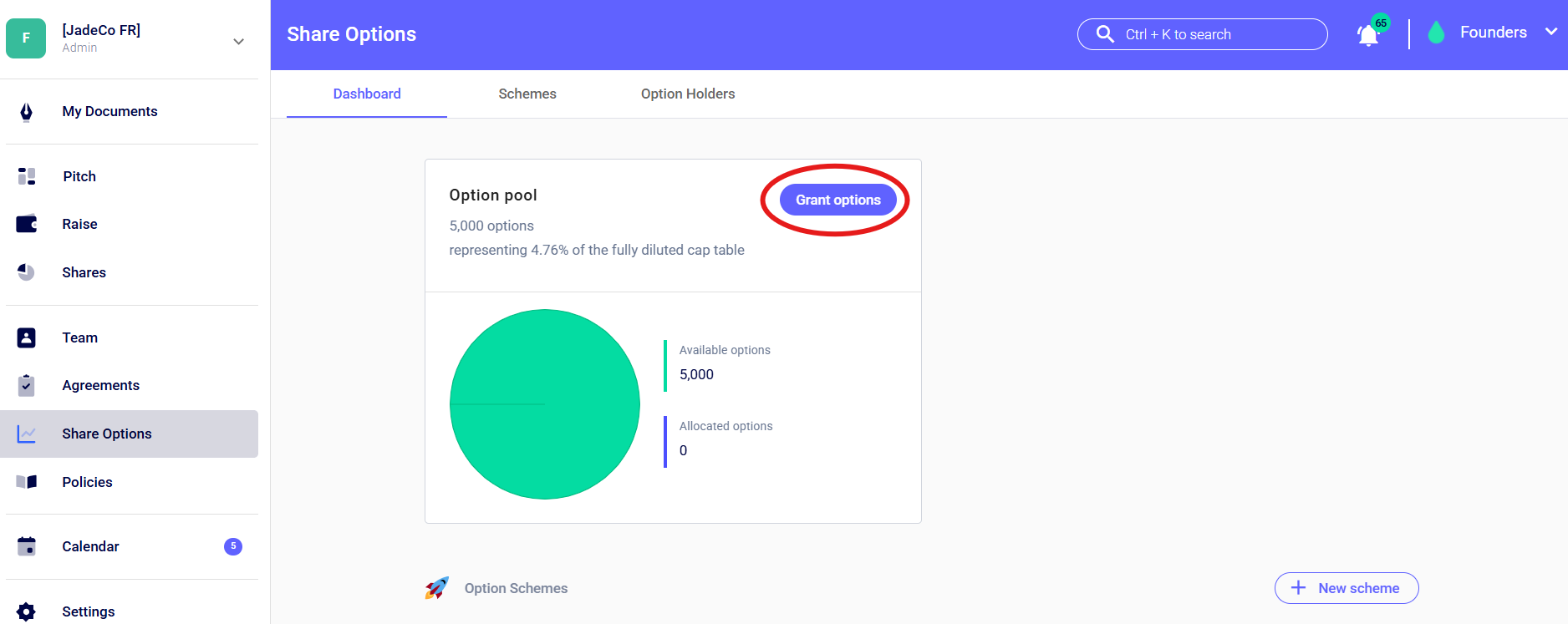Open Agreements using the clipboard icon
The image size is (1568, 624).
coord(27,385)
